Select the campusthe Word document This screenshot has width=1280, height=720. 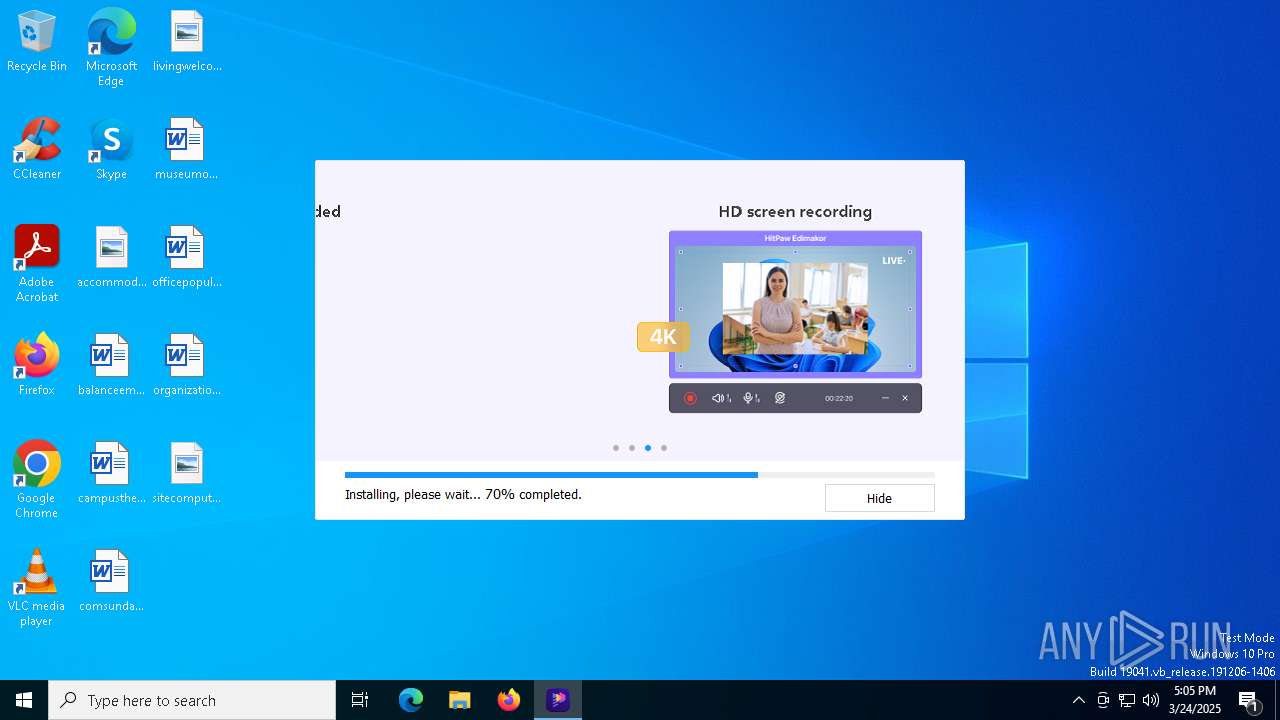click(111, 474)
